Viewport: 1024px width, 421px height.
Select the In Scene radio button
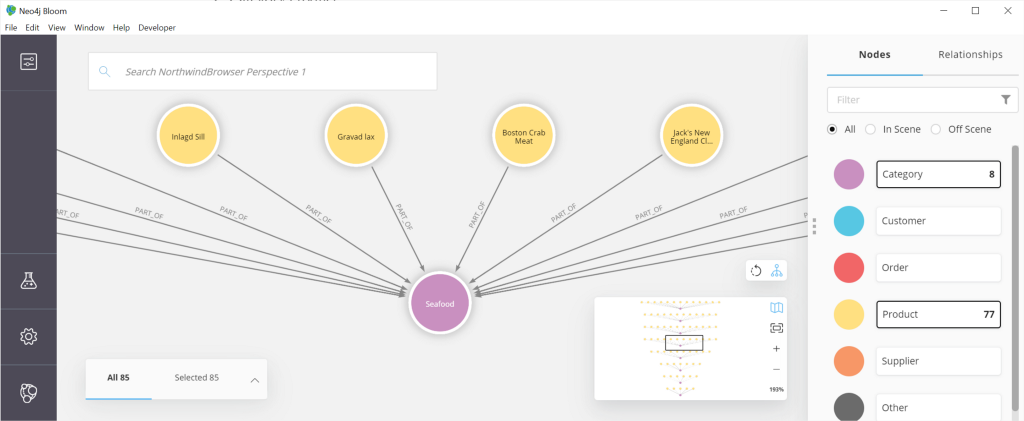[870, 129]
